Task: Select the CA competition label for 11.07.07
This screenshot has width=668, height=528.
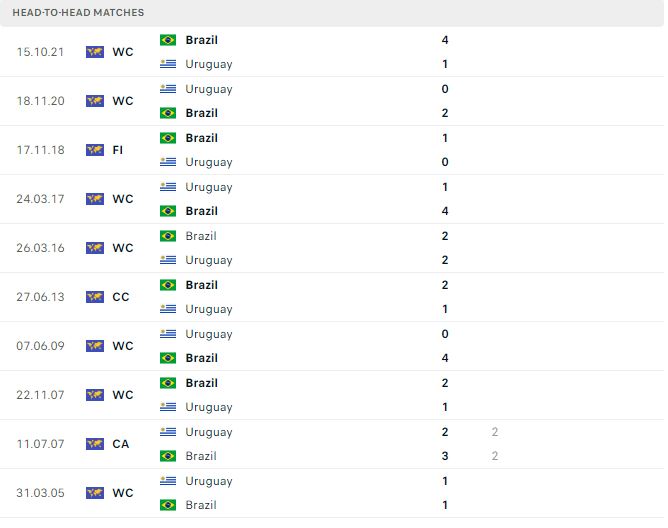Action: point(121,444)
